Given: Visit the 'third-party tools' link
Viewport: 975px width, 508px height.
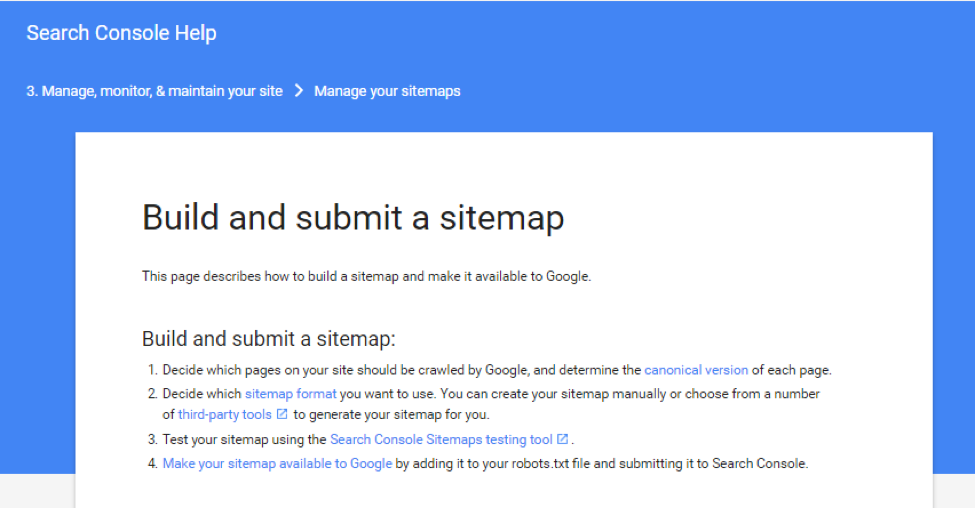Looking at the screenshot, I should [224, 415].
